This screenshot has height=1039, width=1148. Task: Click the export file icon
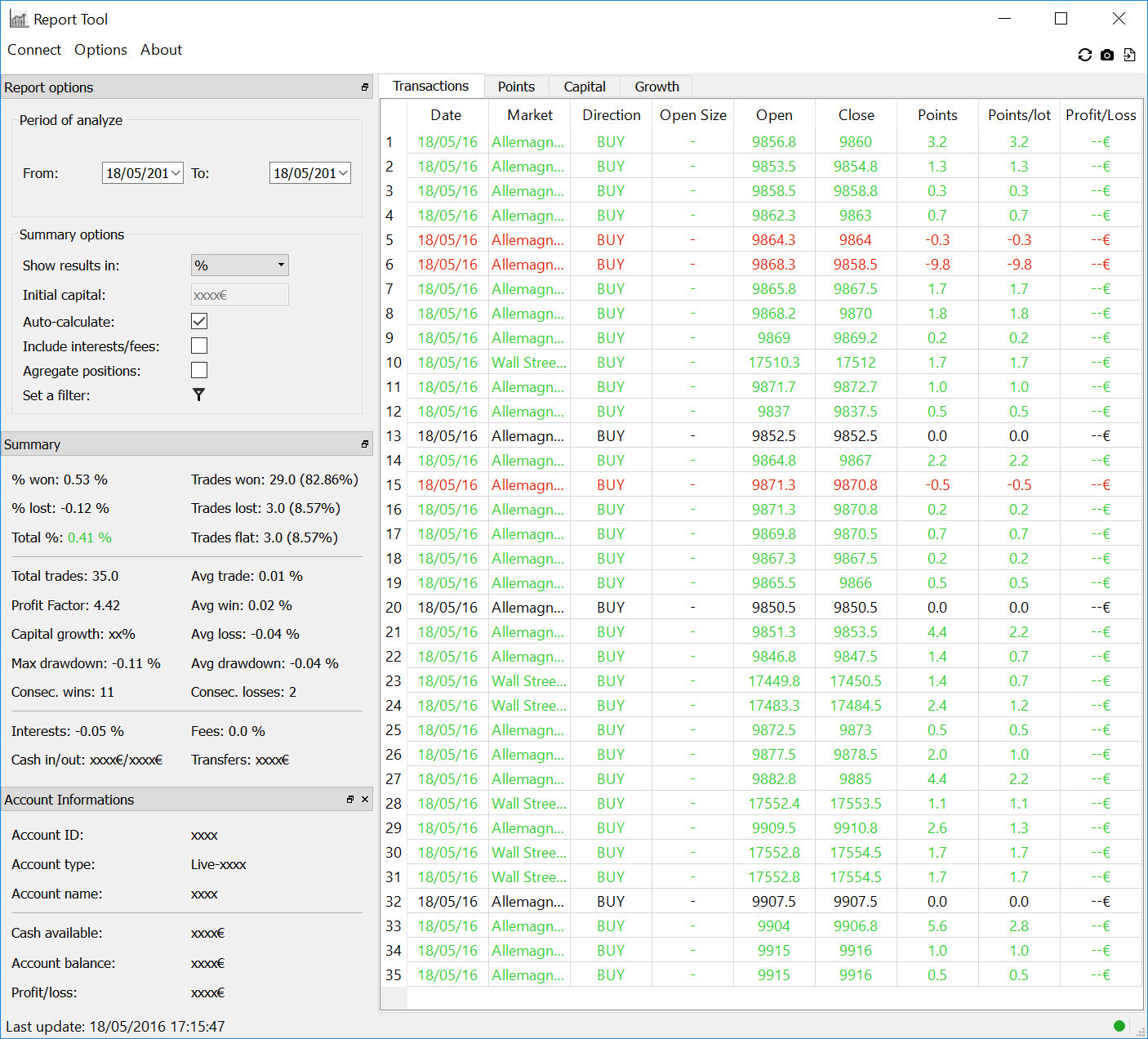click(1129, 55)
